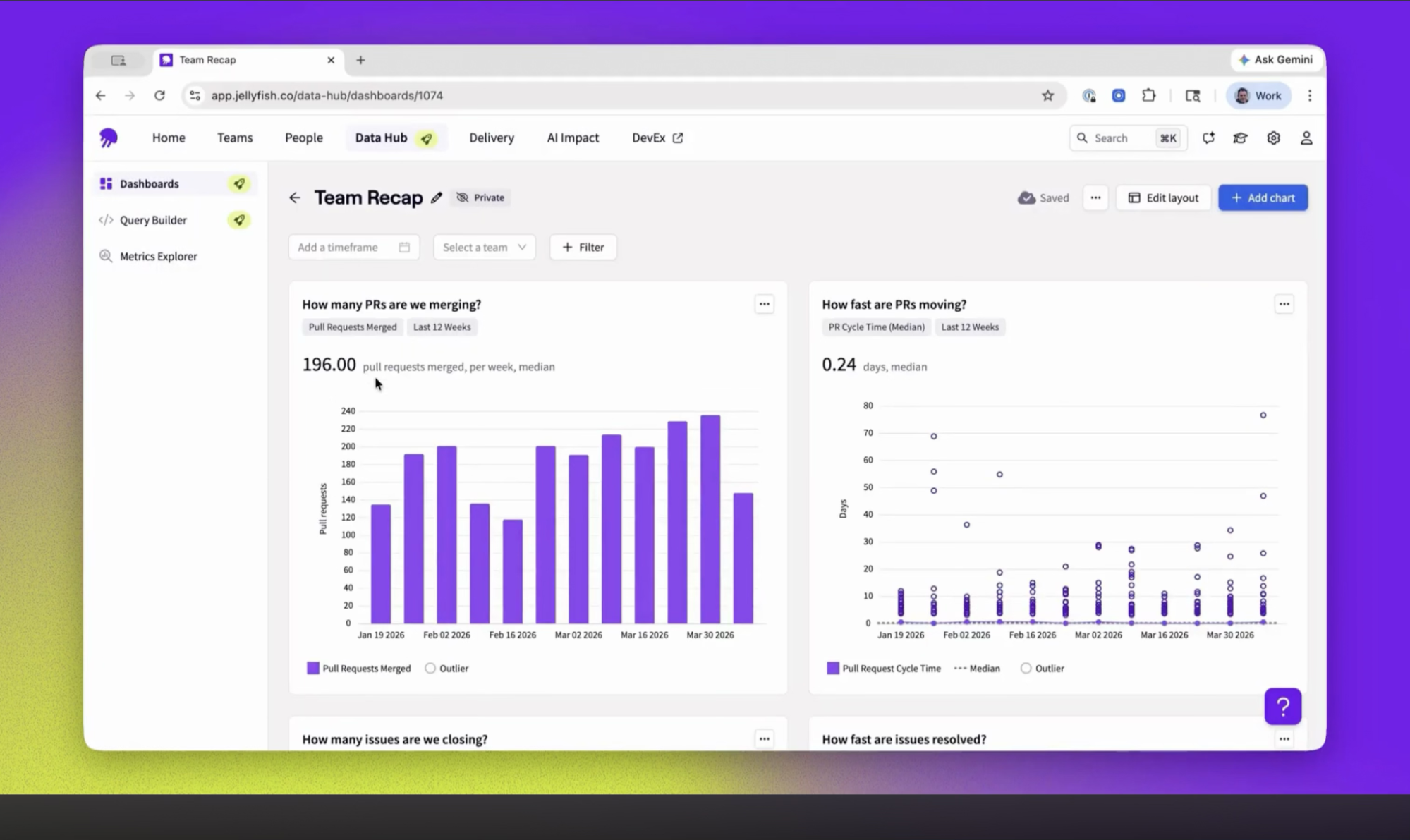Click the rocket badge next to Dashboards
This screenshot has height=840, width=1410.
239,184
